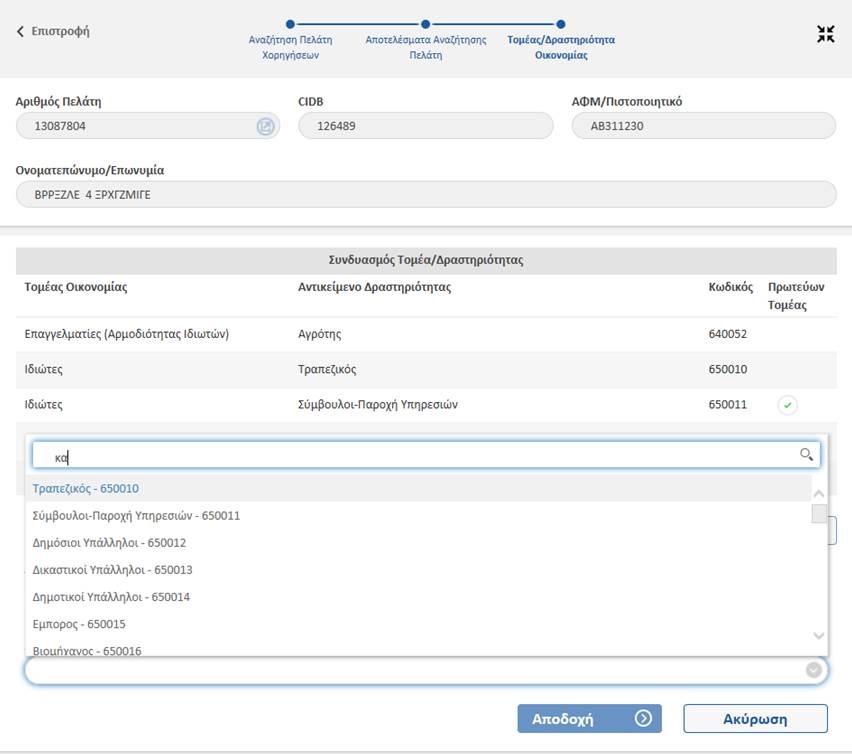Toggle the combo box arrow at list bottom

(814, 670)
